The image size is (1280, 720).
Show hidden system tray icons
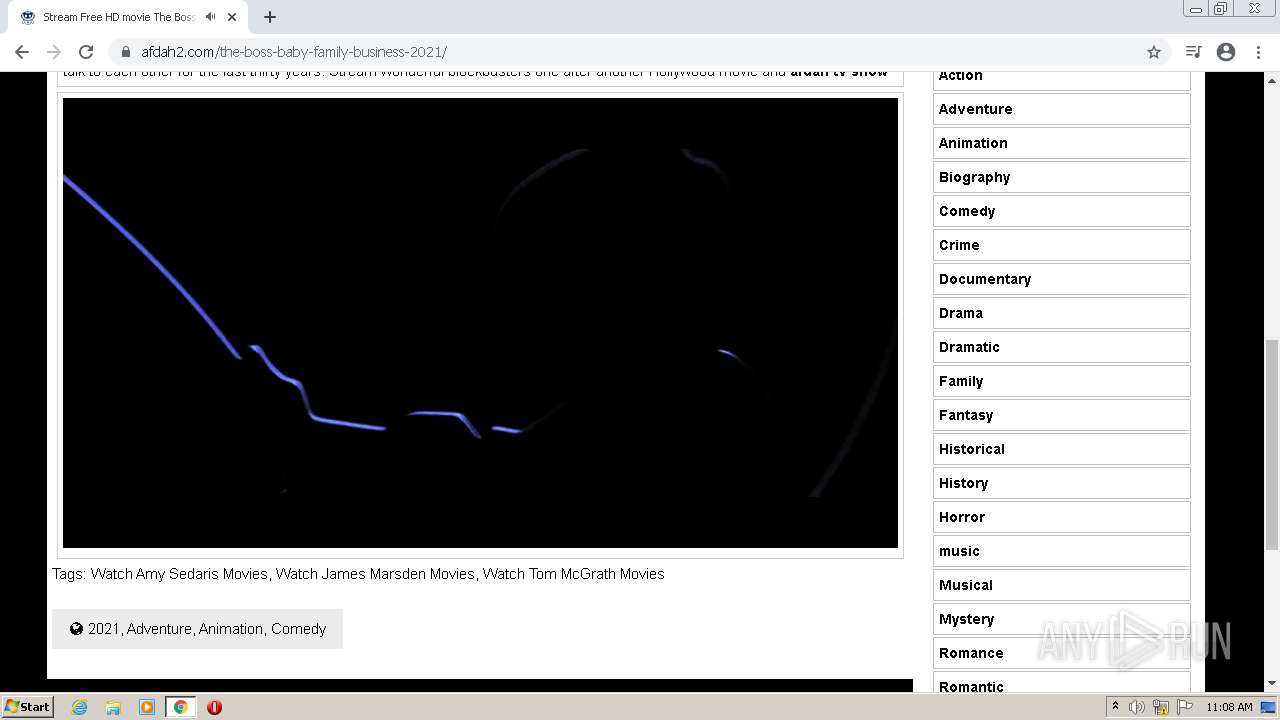[x=1115, y=707]
